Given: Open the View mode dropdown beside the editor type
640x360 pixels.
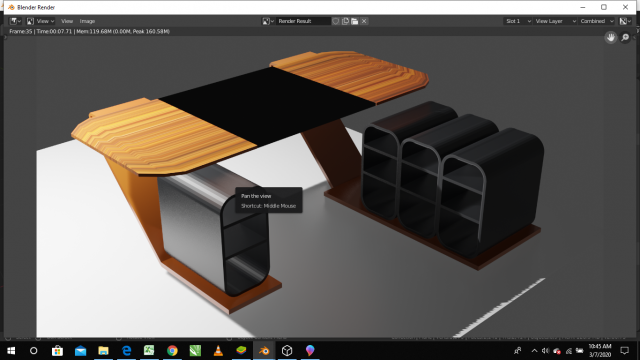Looking at the screenshot, I should [x=40, y=21].
